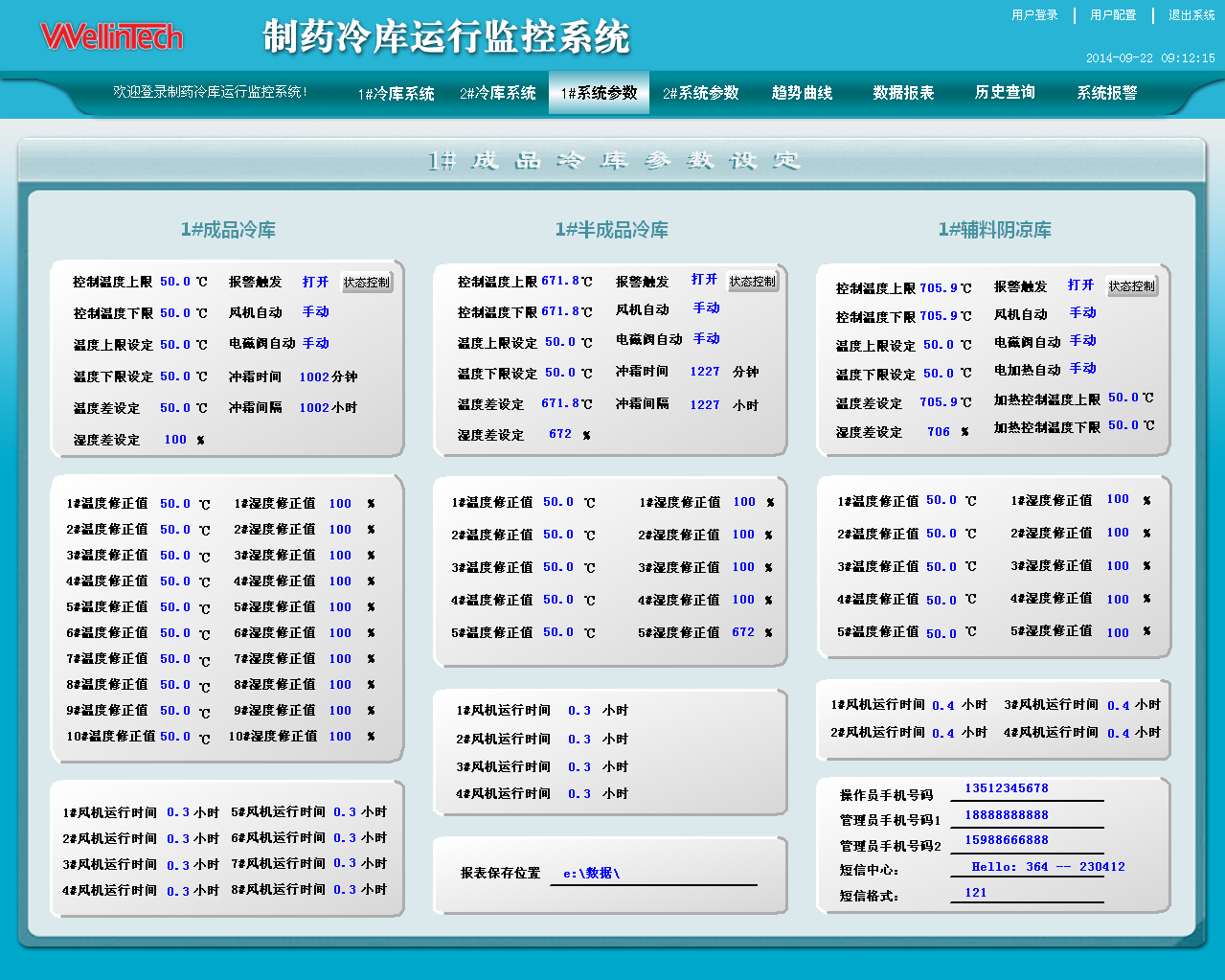Toggle 报警触发 打开 in 1#半成品冷库
The width and height of the screenshot is (1225, 980).
click(x=704, y=280)
